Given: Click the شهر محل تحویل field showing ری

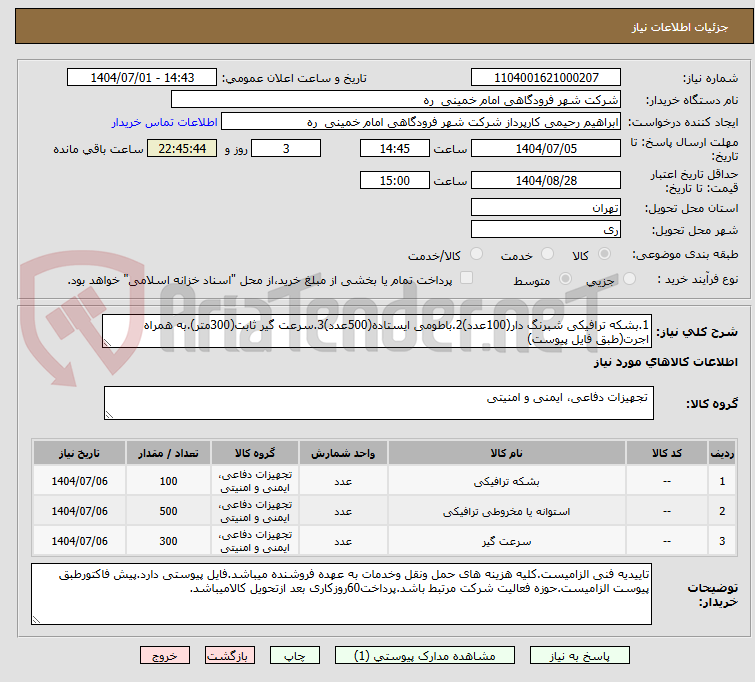Looking at the screenshot, I should pyautogui.click(x=545, y=229).
